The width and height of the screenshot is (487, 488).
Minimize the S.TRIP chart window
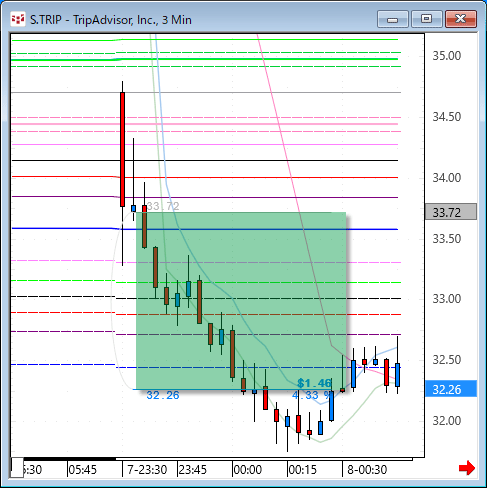[x=393, y=19]
